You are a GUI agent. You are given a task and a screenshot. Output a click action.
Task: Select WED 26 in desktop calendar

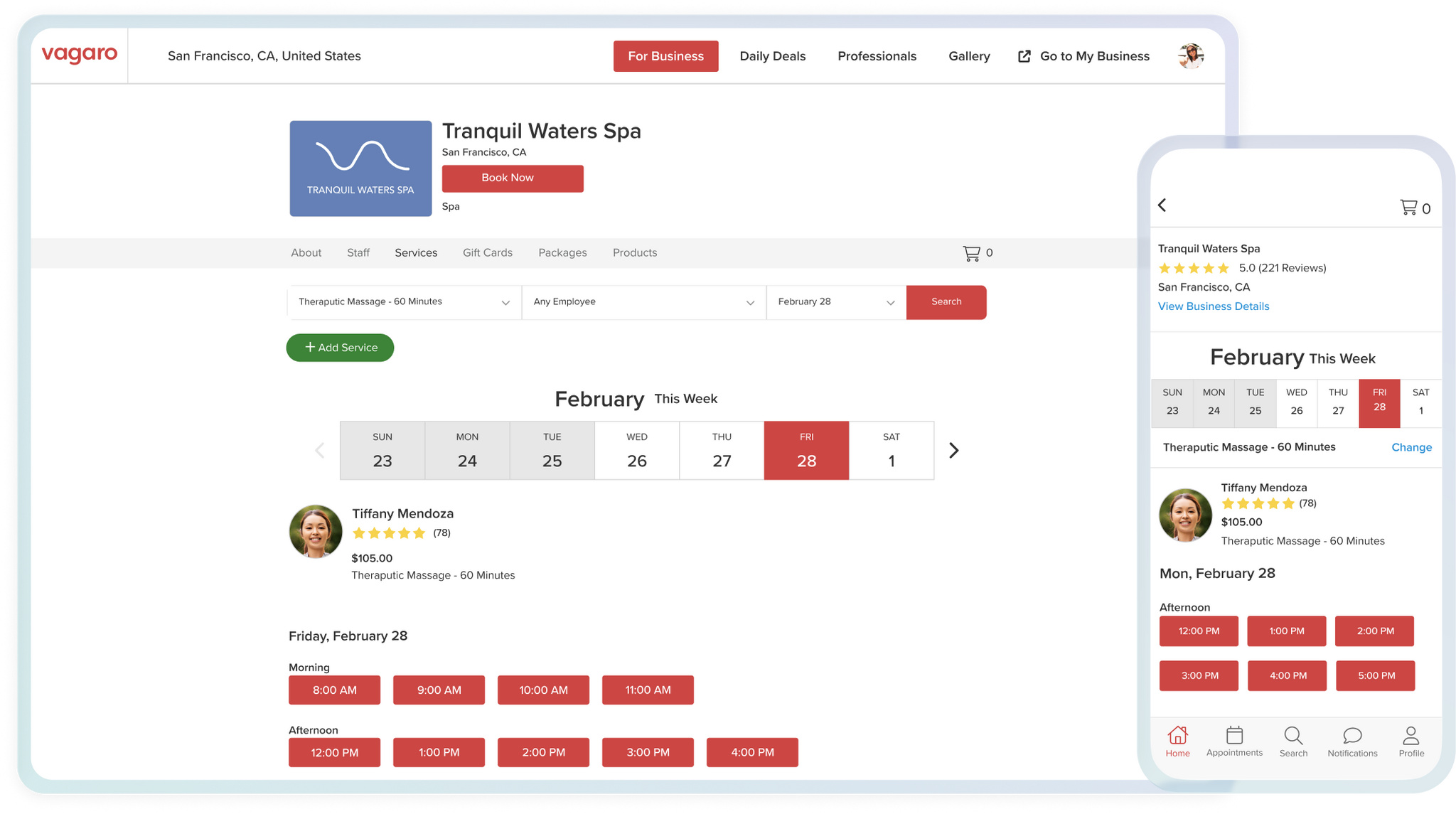pos(637,451)
